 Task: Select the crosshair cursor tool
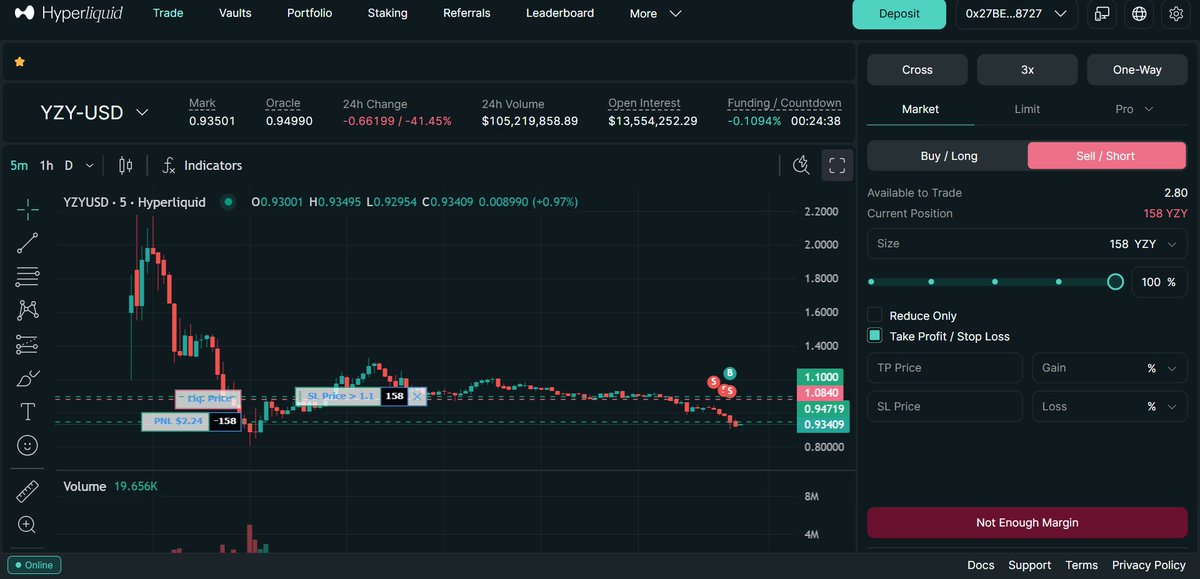coord(27,209)
